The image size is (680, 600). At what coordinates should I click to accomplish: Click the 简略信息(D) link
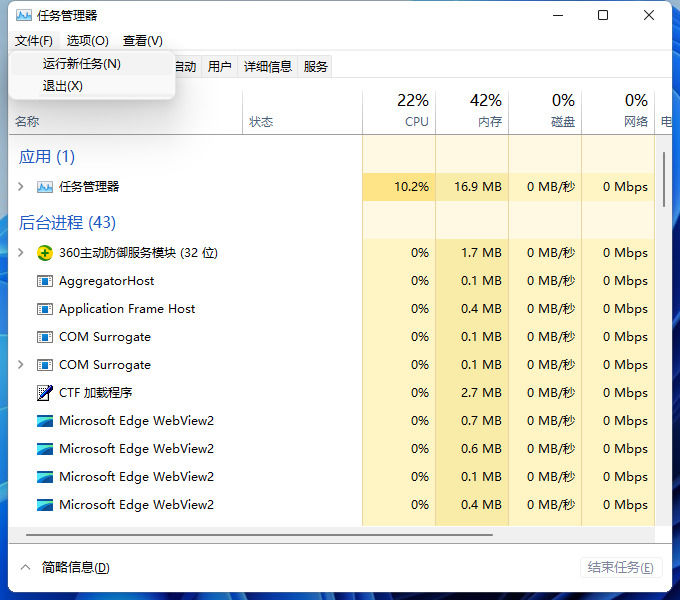[x=76, y=567]
